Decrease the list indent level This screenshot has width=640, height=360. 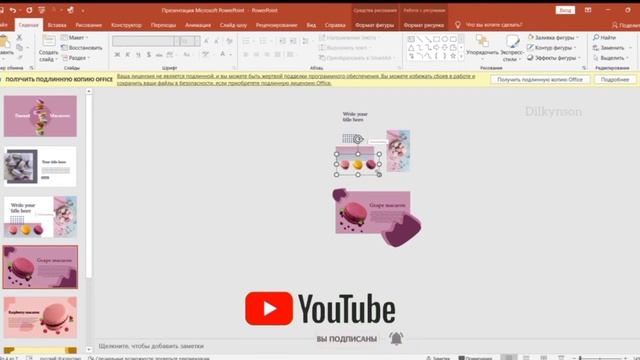click(282, 41)
